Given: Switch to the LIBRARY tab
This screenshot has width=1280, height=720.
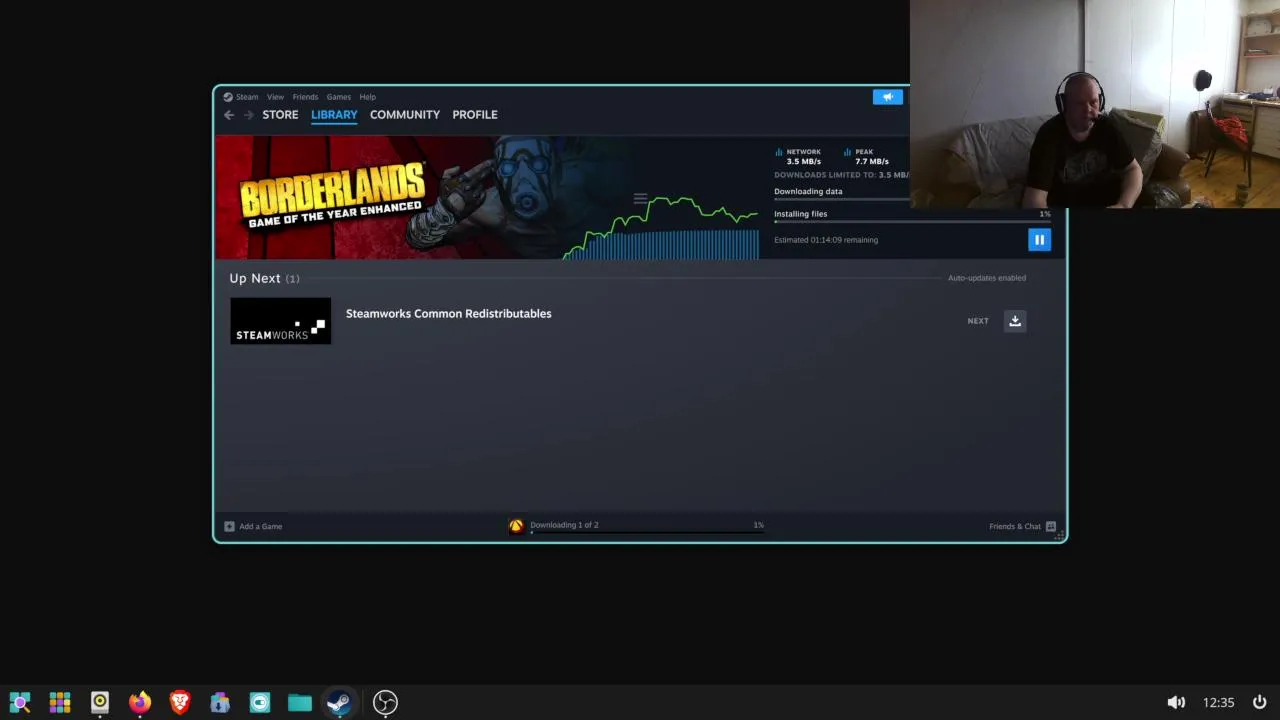Looking at the screenshot, I should (334, 115).
